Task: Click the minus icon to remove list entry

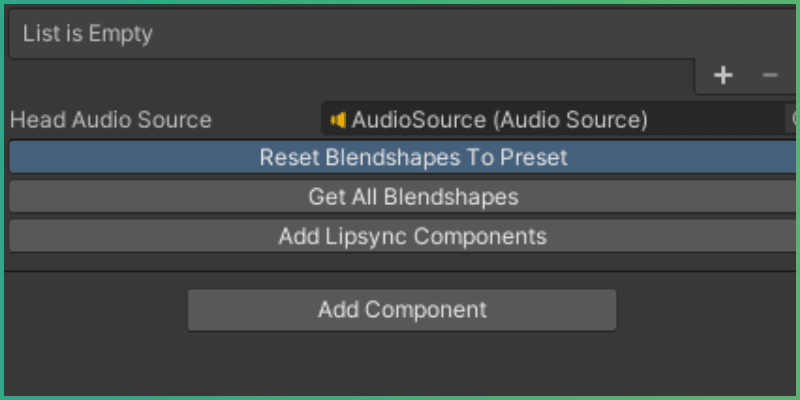Action: click(769, 76)
